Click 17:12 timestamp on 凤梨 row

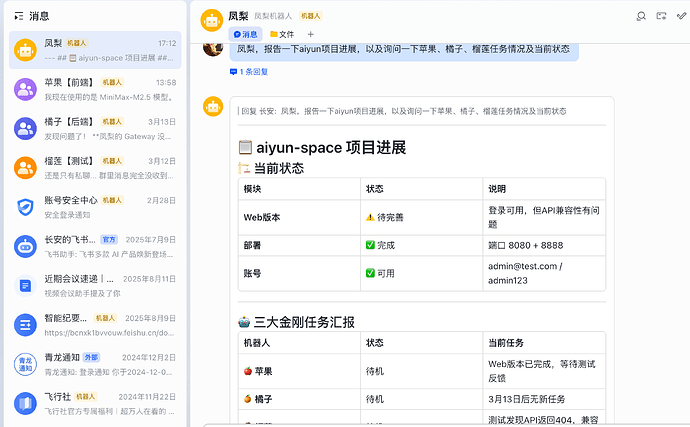coord(167,43)
